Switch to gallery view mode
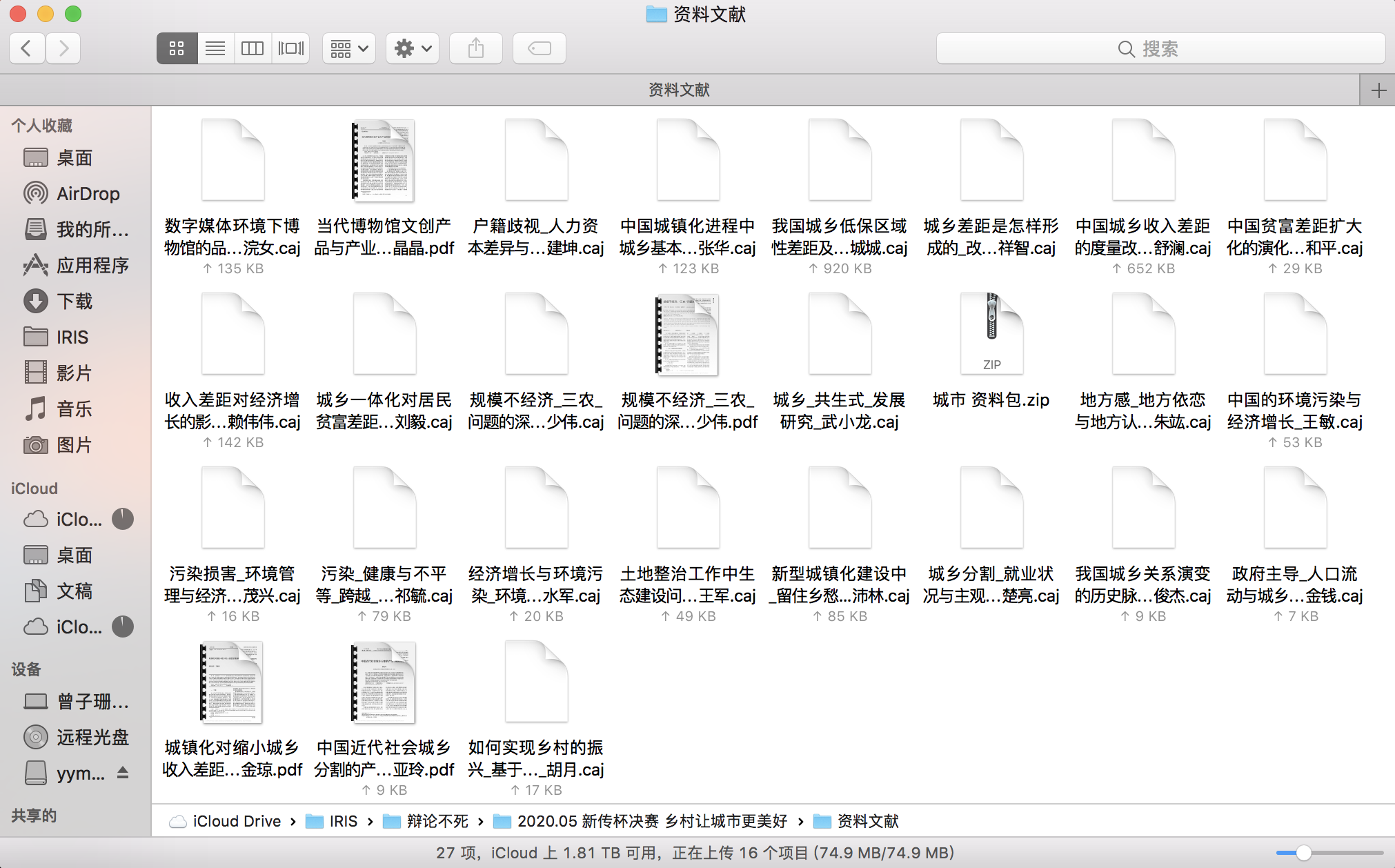This screenshot has height=868, width=1395. coord(290,48)
